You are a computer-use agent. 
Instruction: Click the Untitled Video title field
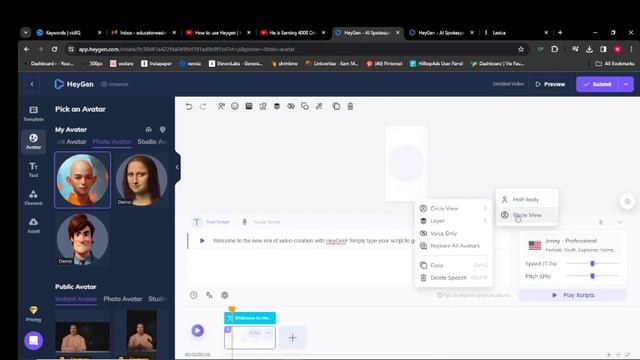point(508,84)
